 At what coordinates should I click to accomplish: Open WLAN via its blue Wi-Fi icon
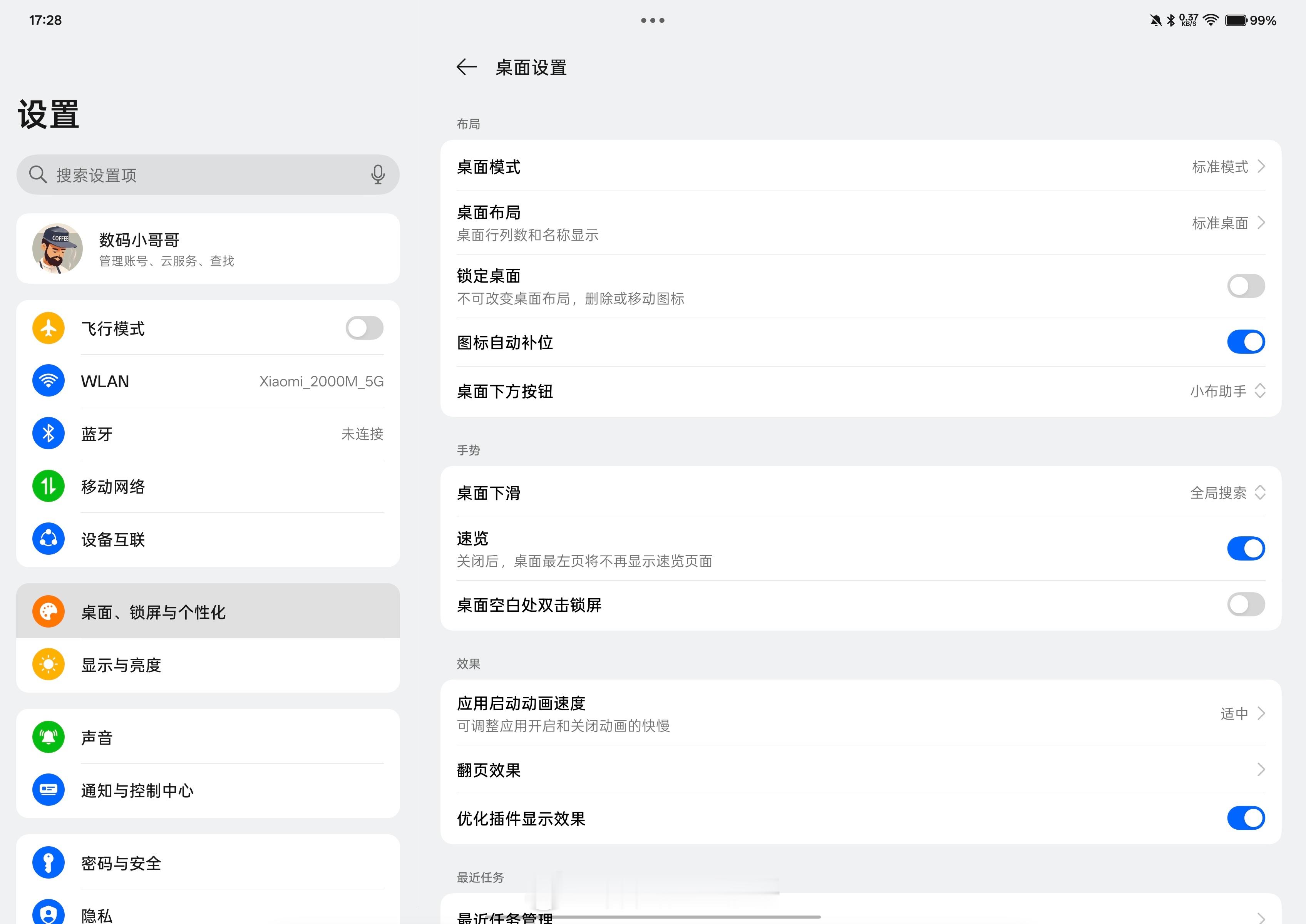pos(49,381)
